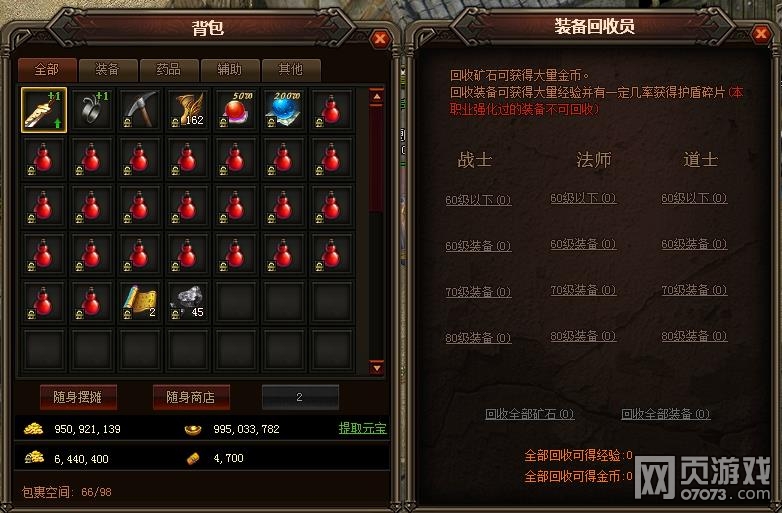Click the red 50w orb item

pyautogui.click(x=236, y=110)
